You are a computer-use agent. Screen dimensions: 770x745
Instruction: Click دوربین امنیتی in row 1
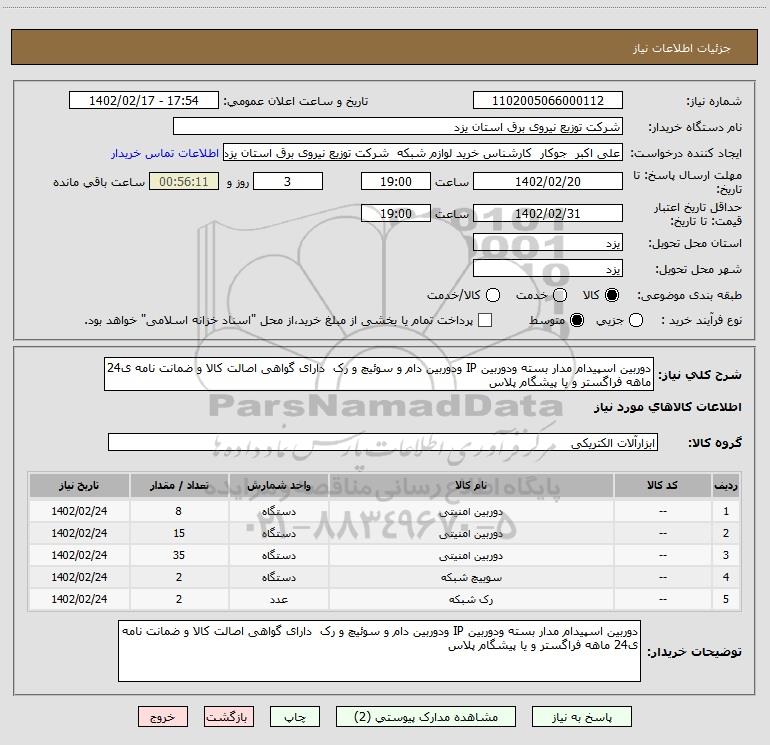471,512
